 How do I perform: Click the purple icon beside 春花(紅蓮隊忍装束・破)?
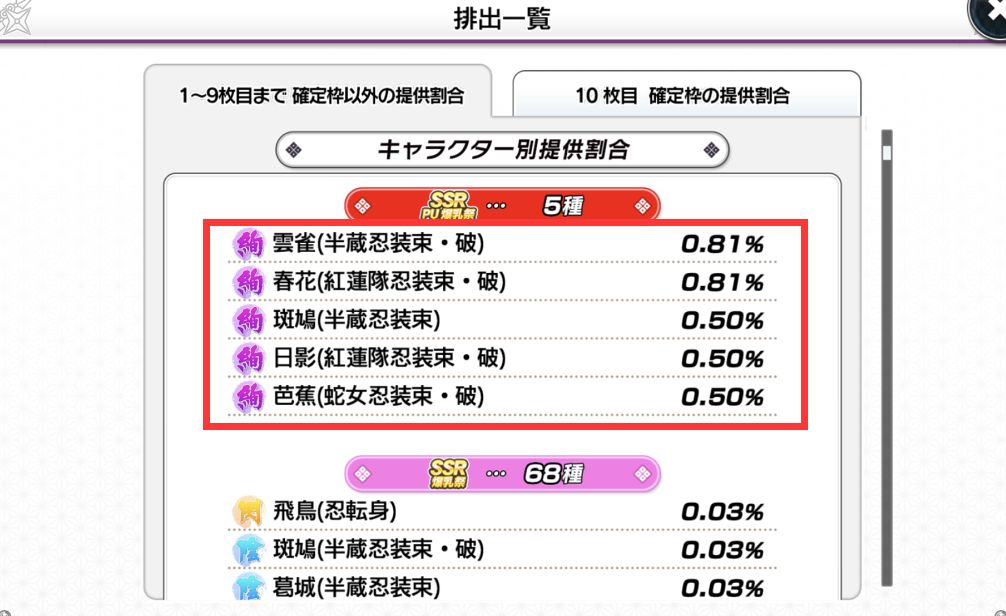pos(248,282)
